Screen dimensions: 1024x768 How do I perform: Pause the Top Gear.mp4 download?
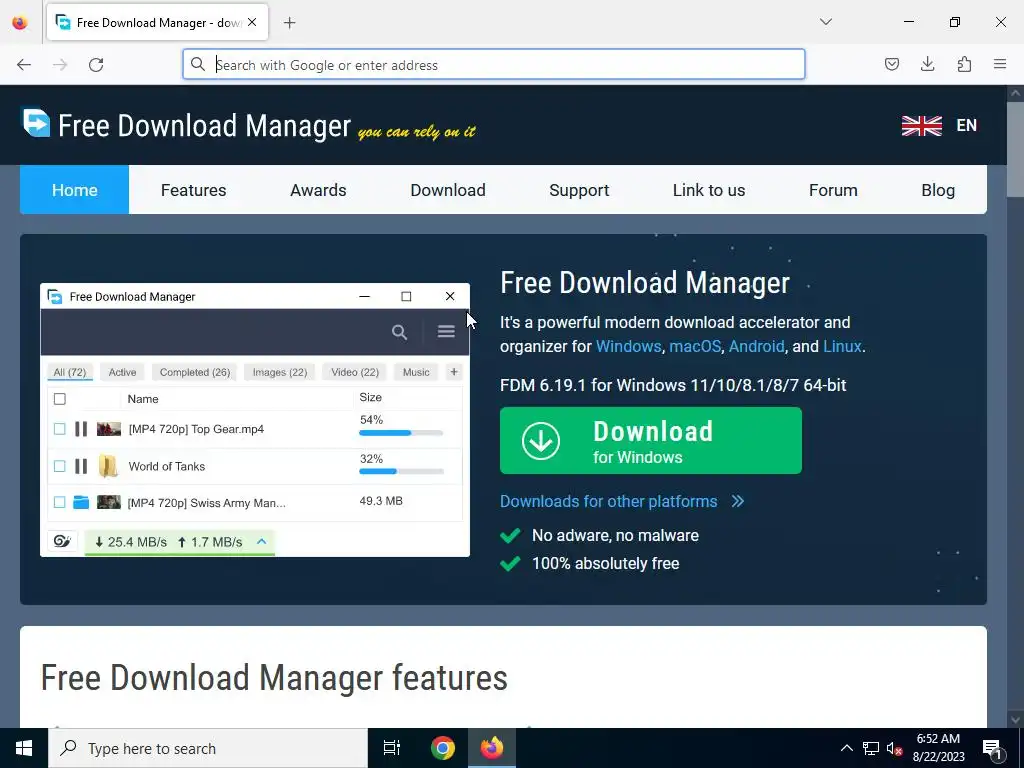81,429
